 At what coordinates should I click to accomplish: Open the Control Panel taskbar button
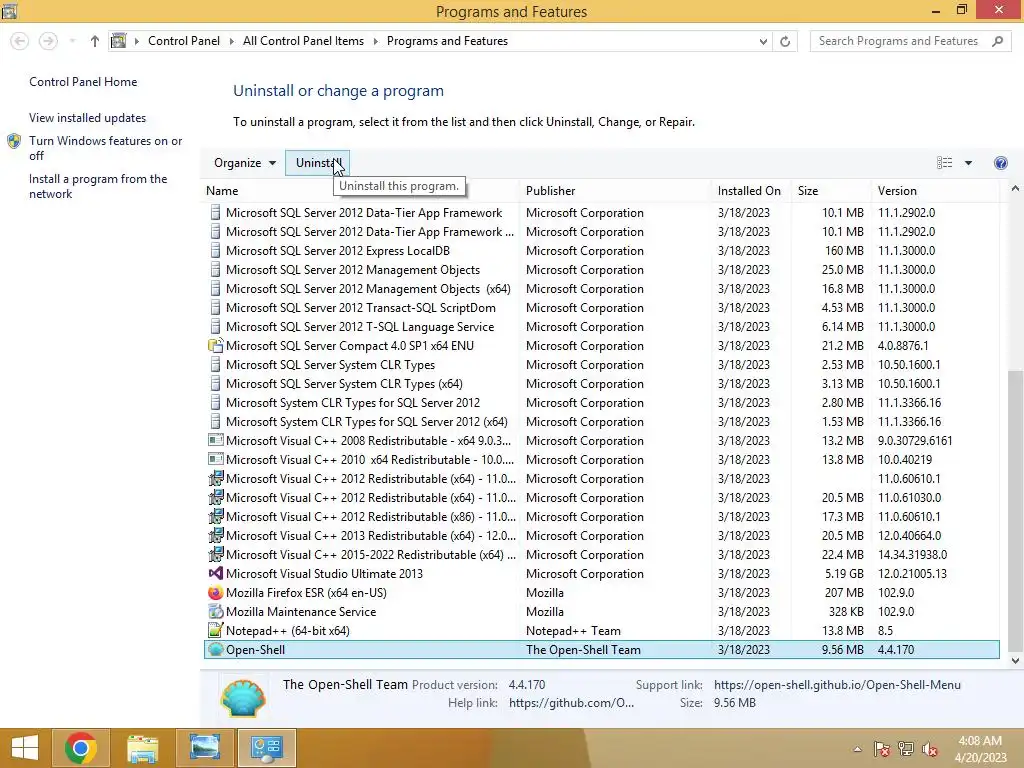point(266,748)
